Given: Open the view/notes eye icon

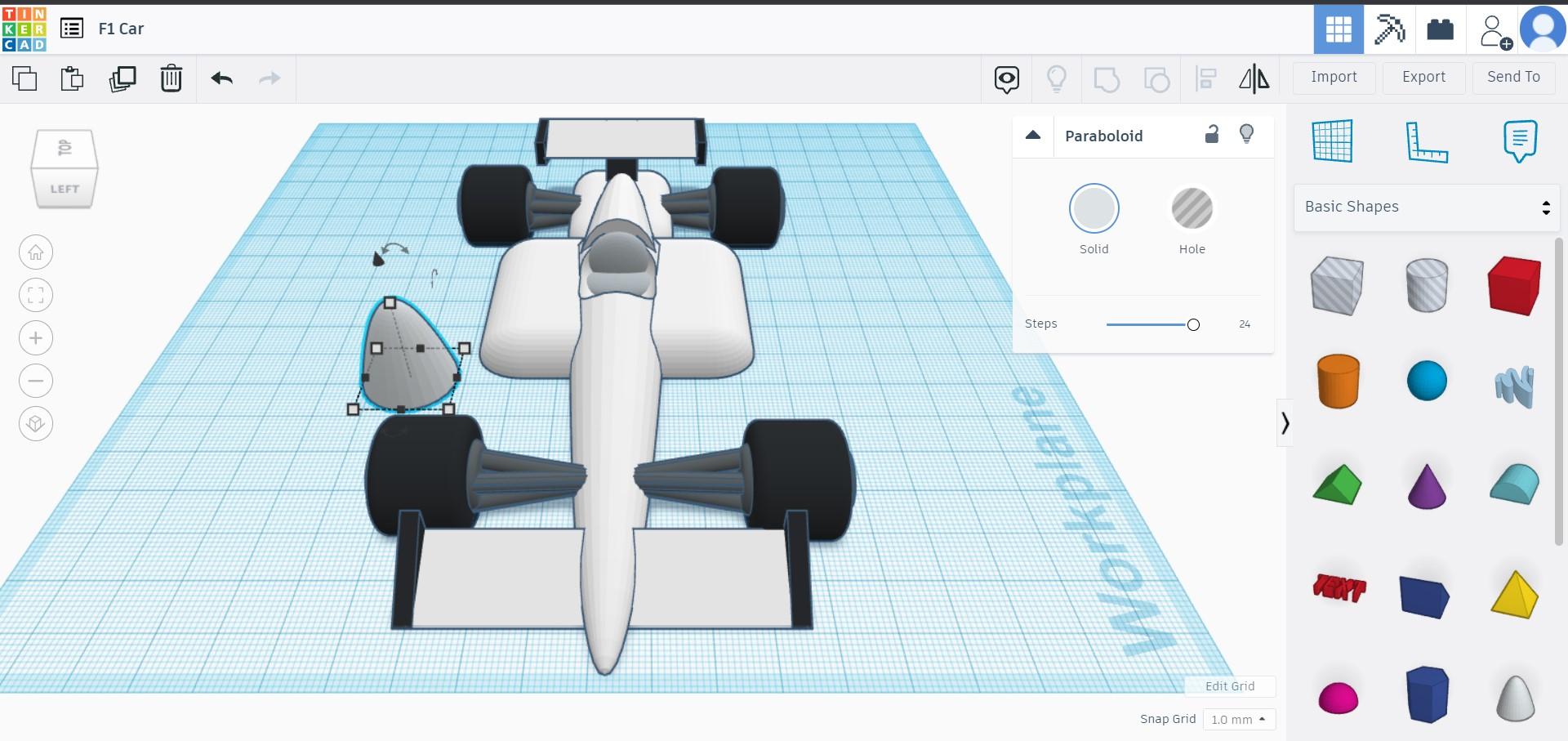Looking at the screenshot, I should (1007, 79).
